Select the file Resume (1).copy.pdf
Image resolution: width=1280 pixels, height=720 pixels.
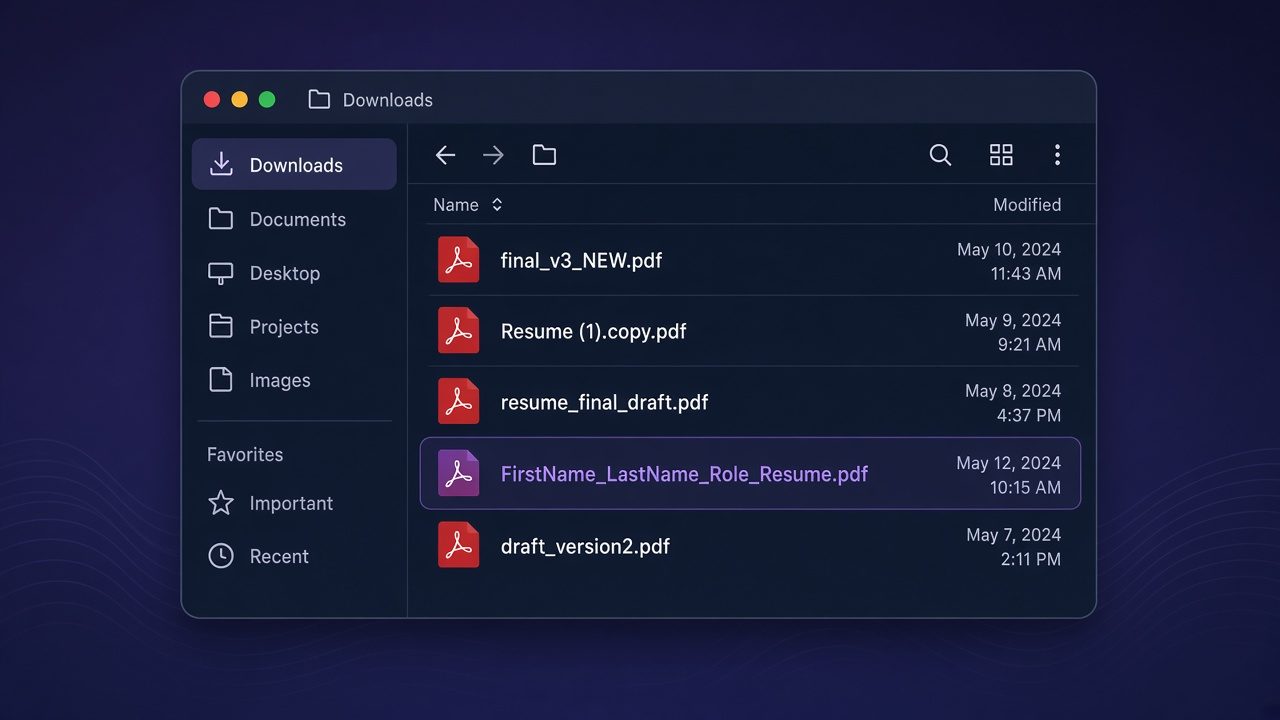594,331
